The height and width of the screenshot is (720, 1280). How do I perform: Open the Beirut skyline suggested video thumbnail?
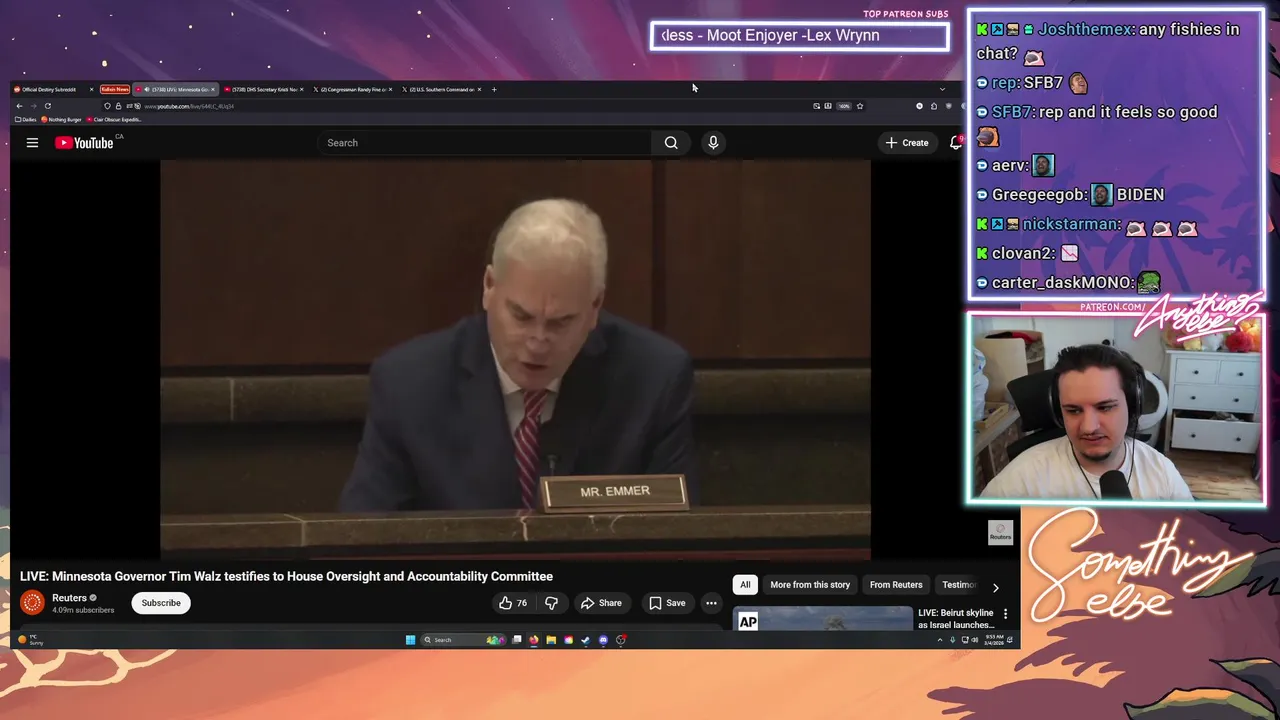823,619
